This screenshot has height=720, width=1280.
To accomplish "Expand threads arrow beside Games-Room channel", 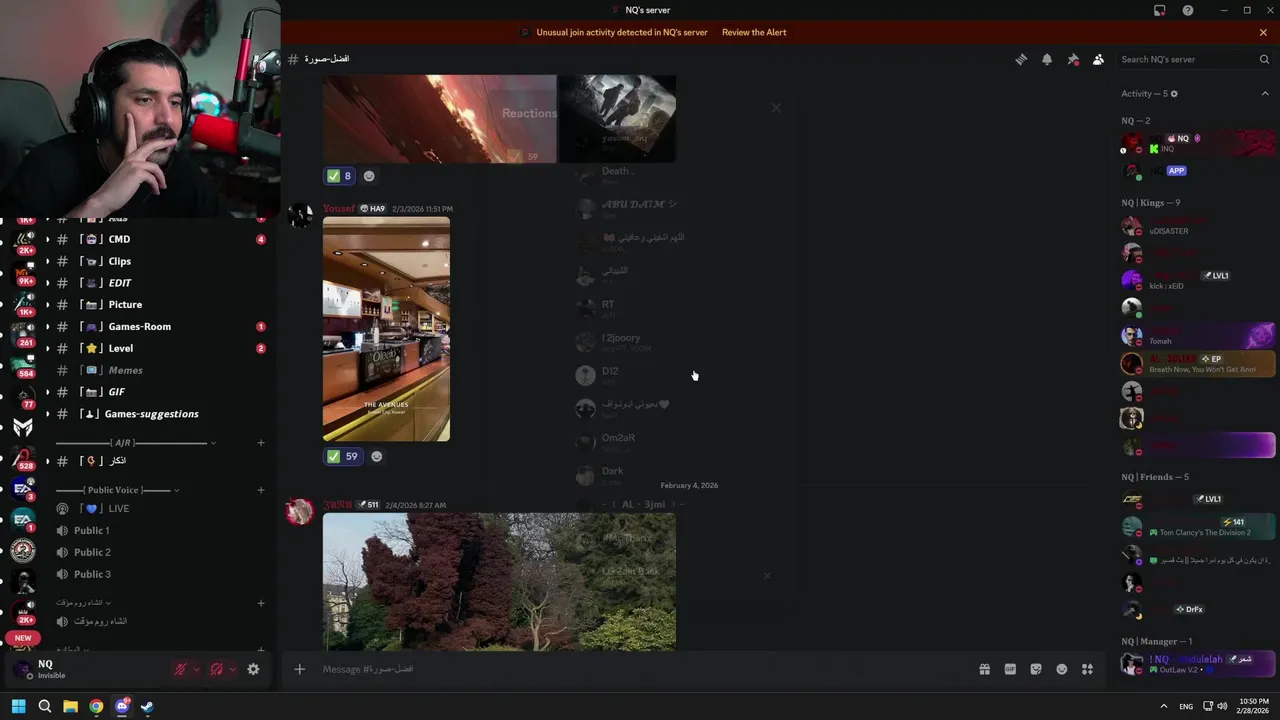I will (x=47, y=327).
